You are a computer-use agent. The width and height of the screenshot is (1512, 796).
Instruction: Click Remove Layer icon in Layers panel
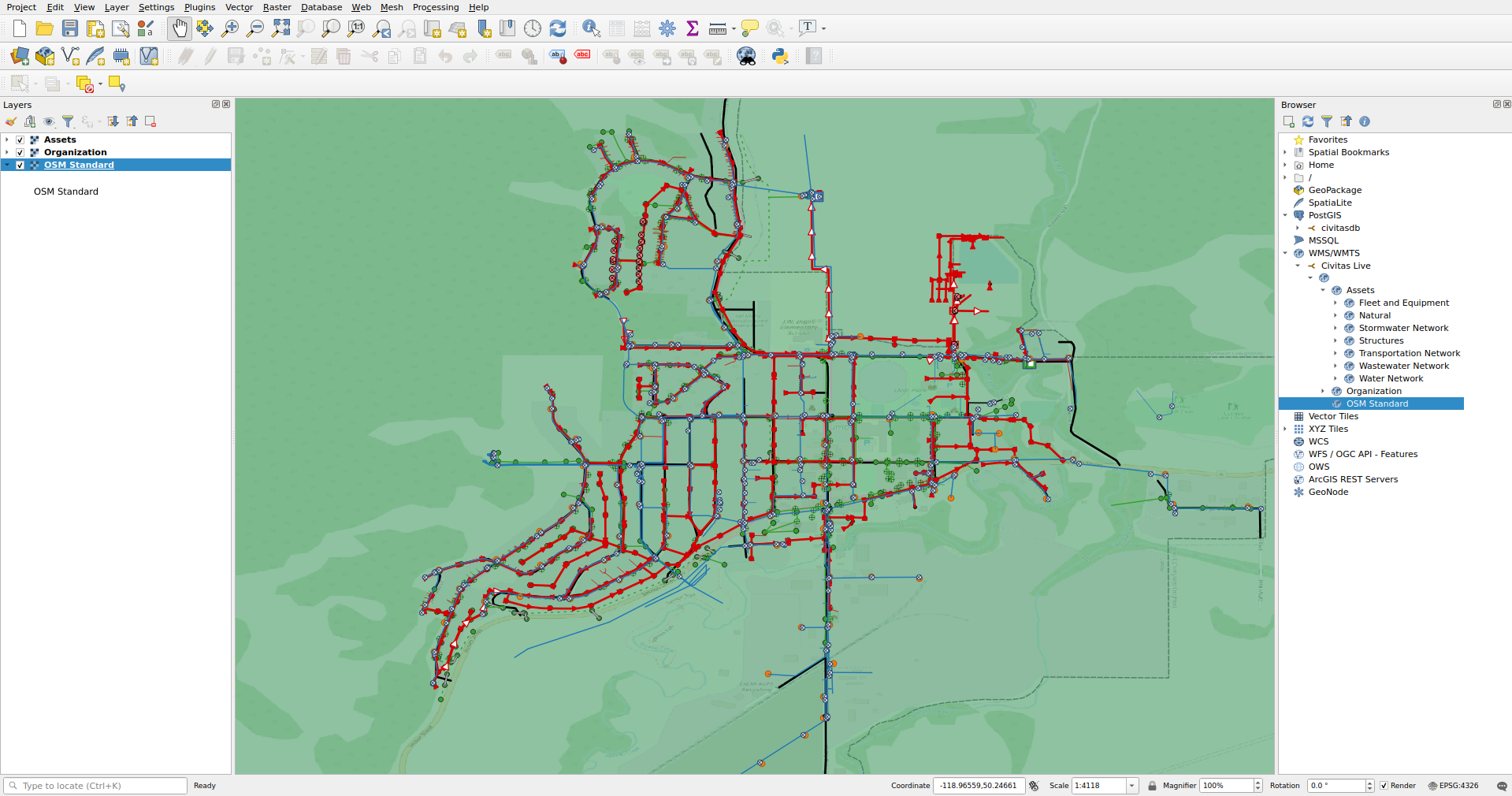pyautogui.click(x=150, y=121)
